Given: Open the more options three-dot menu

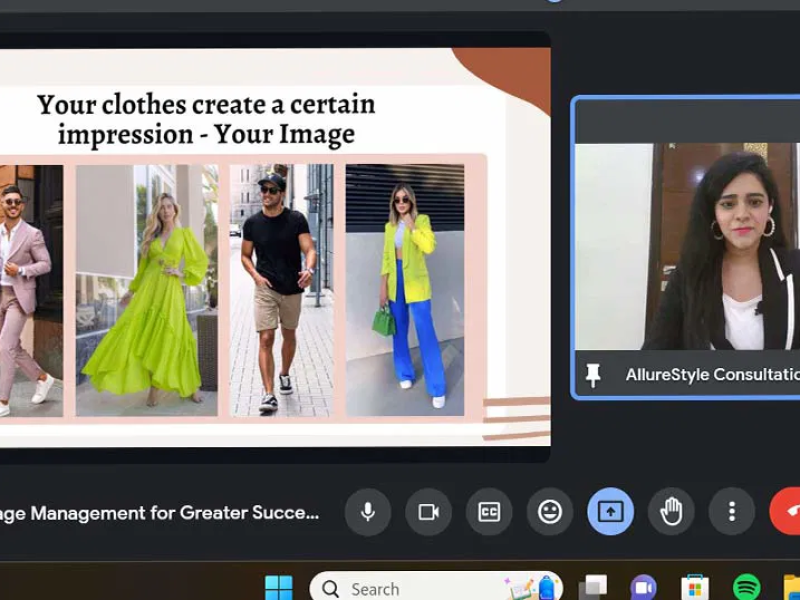Looking at the screenshot, I should pos(732,512).
